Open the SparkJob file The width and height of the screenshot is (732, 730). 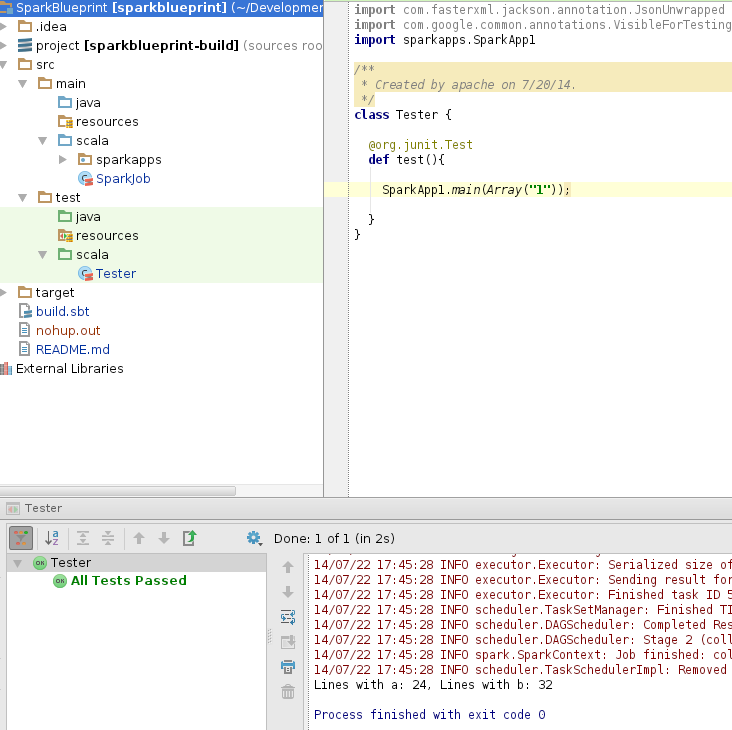click(x=123, y=179)
